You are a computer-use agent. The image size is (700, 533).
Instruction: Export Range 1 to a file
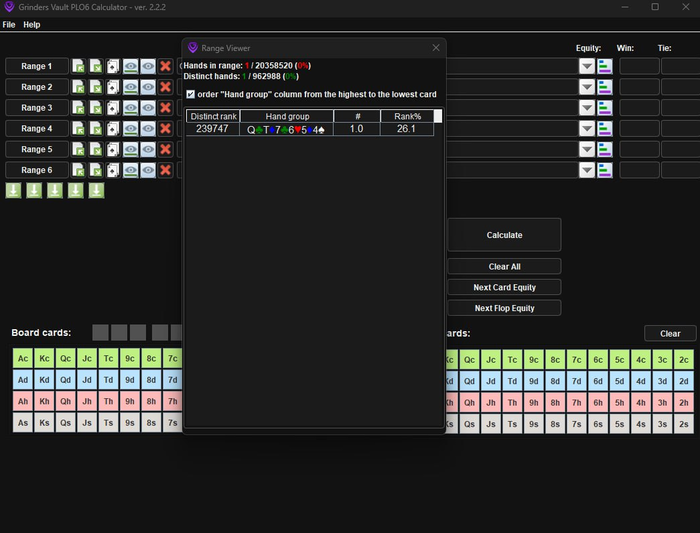96,66
